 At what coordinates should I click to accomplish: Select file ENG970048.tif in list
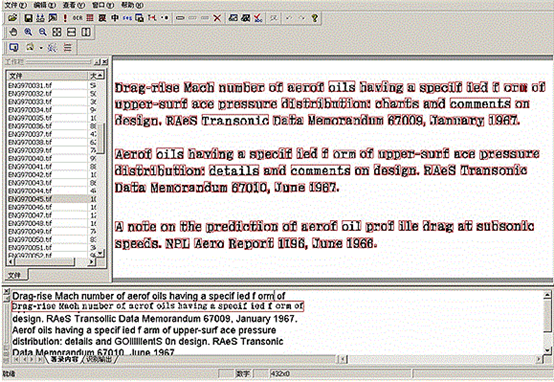30,223
